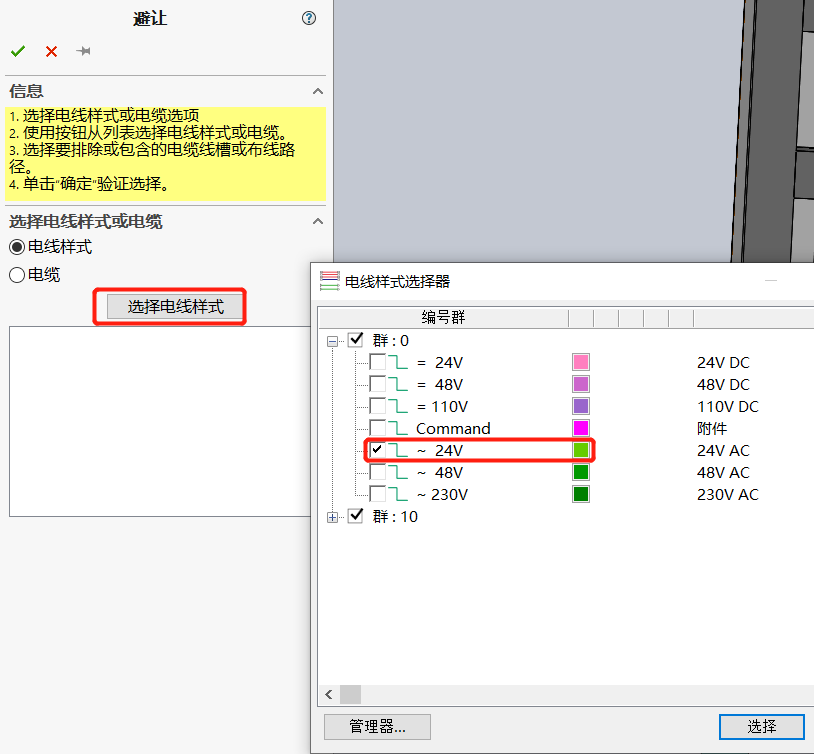Click the wire style icon for = 24V
This screenshot has height=754, width=814.
tap(398, 362)
